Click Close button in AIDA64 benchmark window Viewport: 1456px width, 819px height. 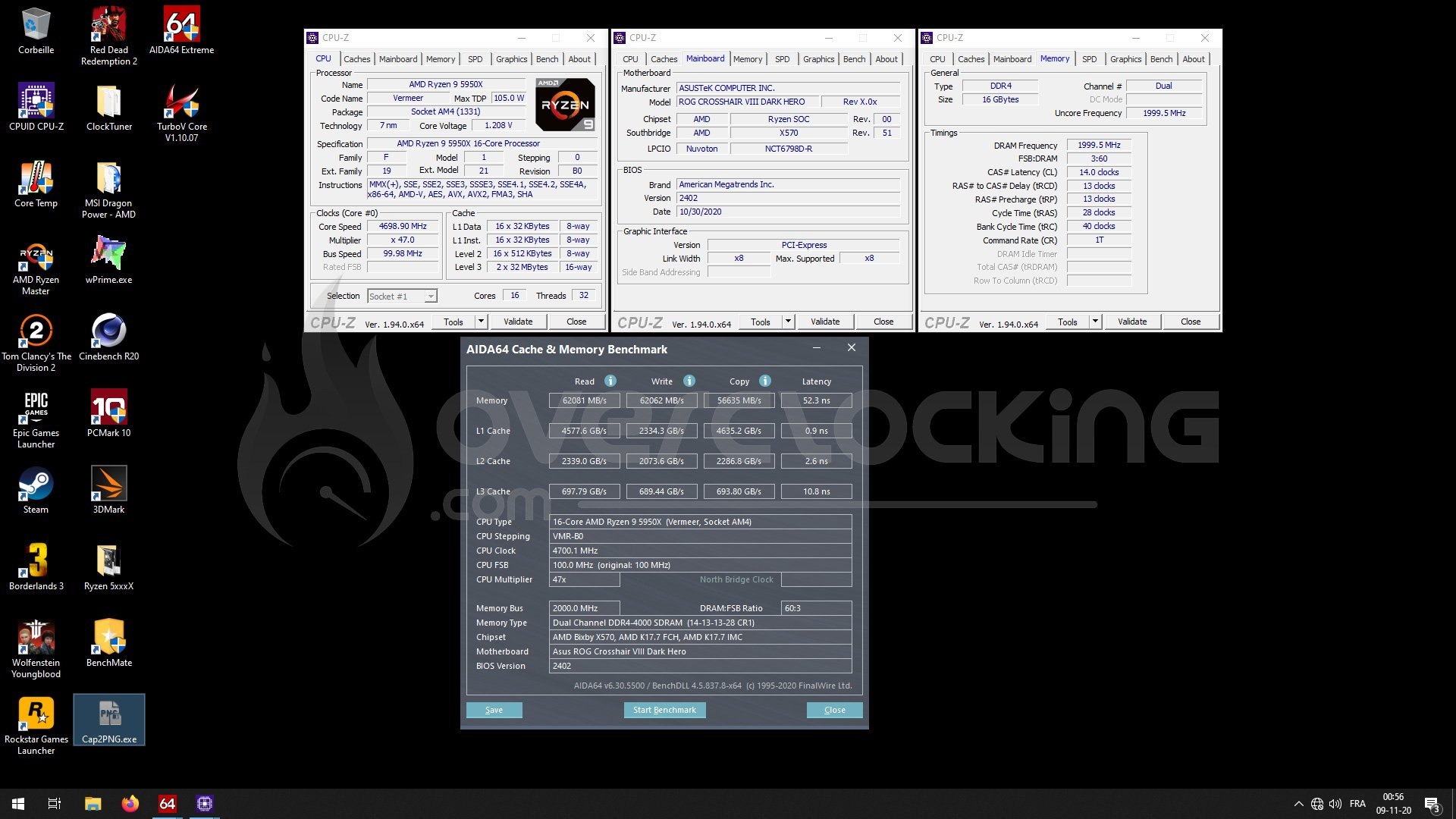(x=834, y=710)
